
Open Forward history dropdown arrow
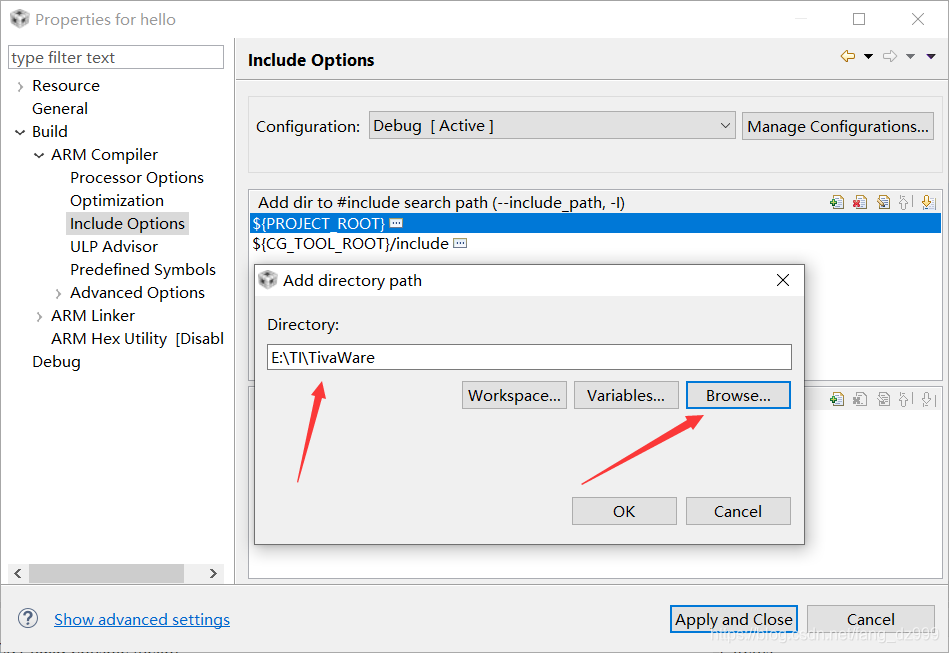tap(910, 56)
